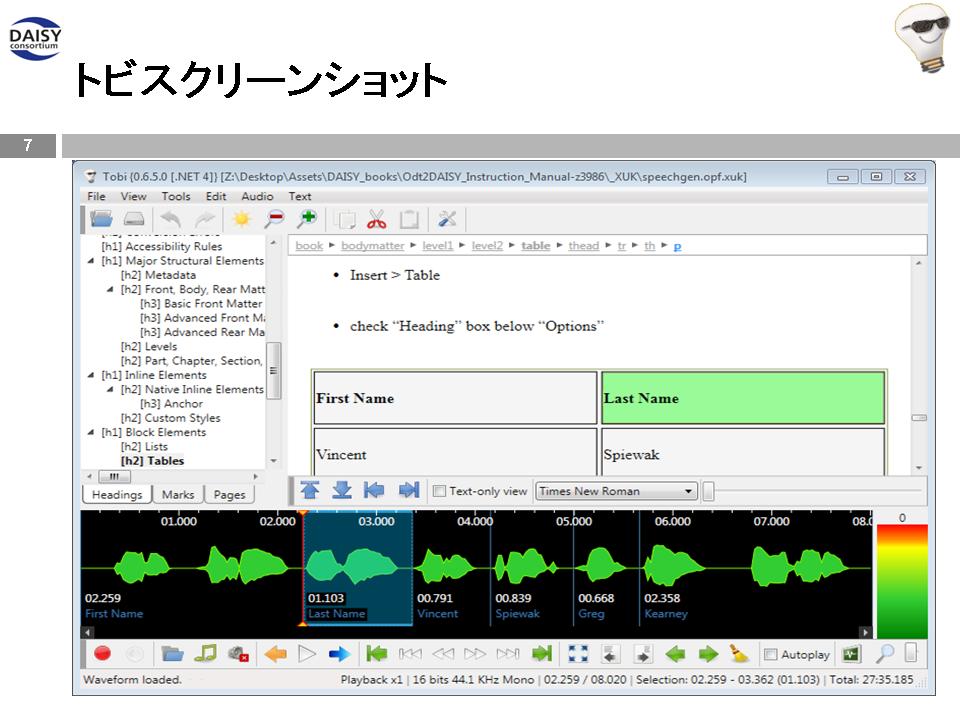Select the Kearney waveform segment label
This screenshot has height=720, width=960.
point(666,613)
